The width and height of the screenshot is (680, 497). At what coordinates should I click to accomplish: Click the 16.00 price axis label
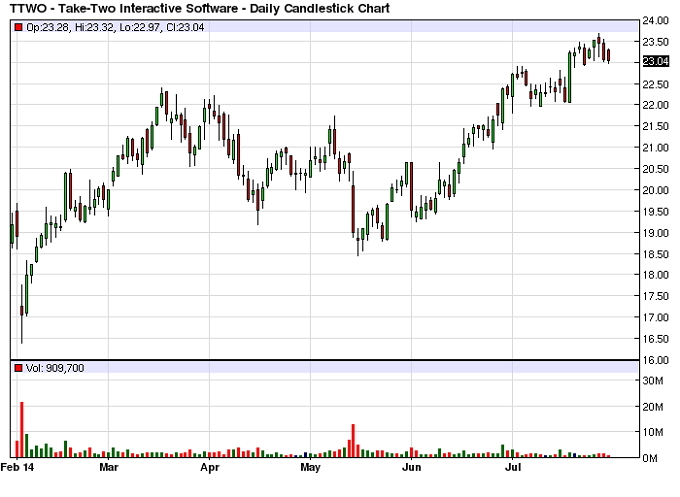pos(655,360)
